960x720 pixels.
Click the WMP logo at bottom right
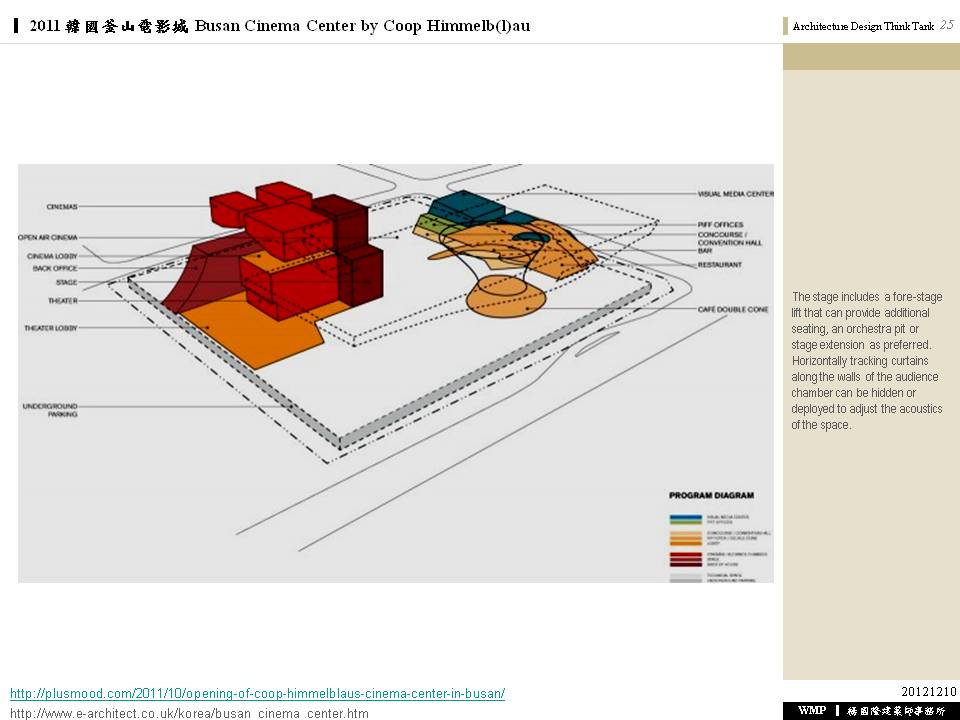click(x=811, y=710)
